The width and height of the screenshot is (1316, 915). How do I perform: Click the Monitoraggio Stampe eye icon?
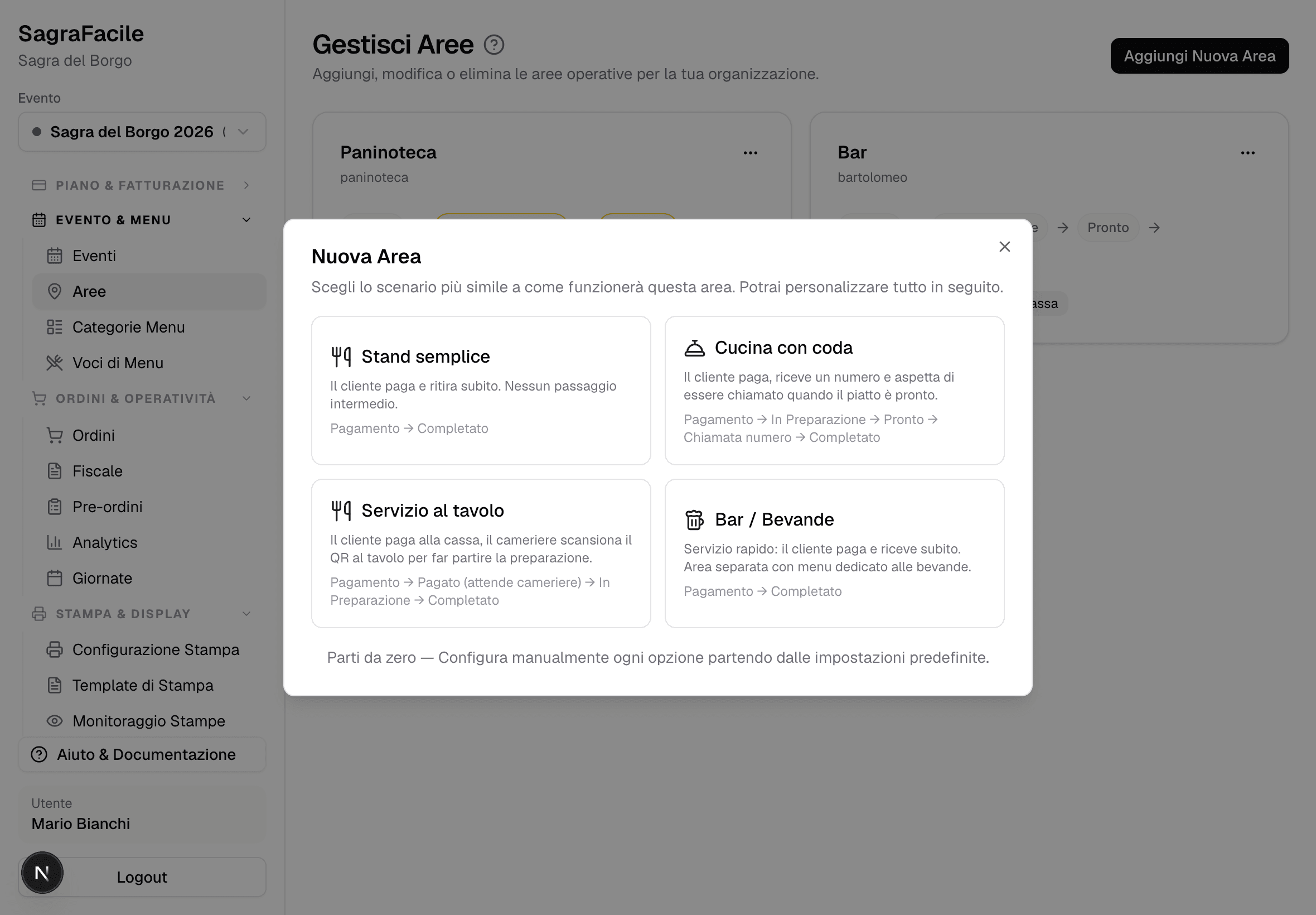[x=55, y=721]
